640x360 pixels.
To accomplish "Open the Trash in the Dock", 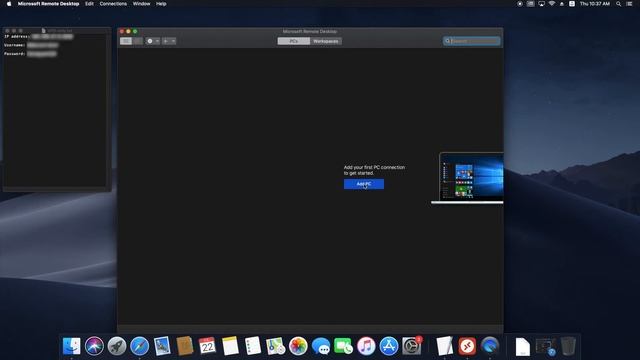I will (x=568, y=346).
